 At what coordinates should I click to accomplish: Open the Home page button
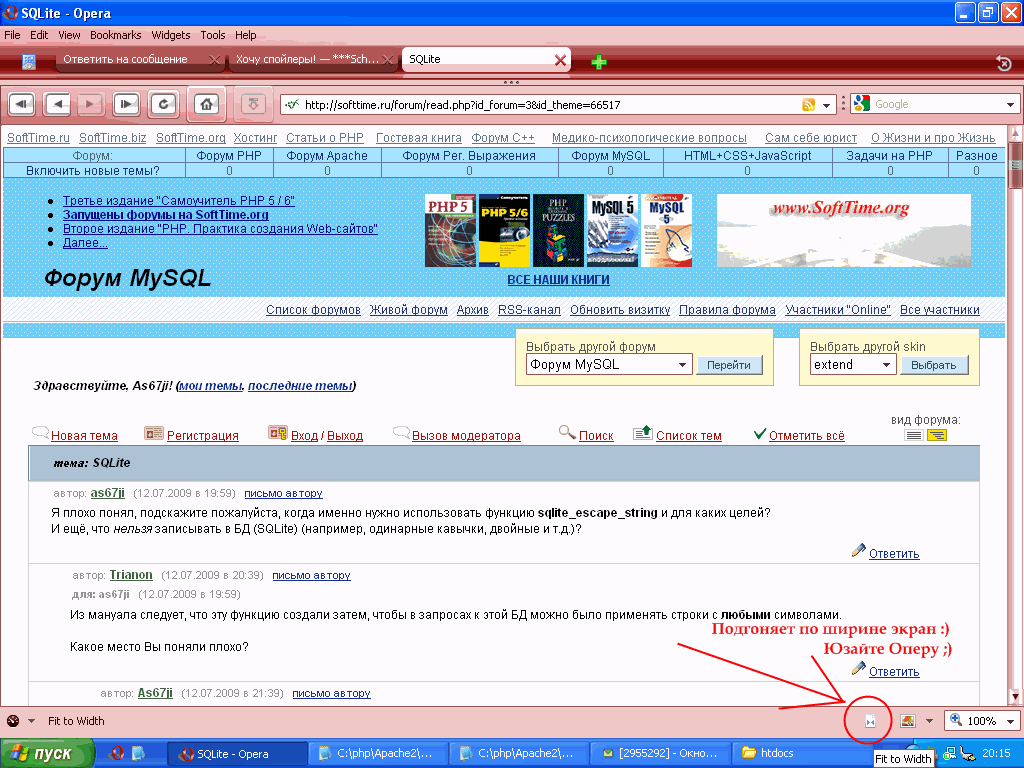(x=206, y=104)
